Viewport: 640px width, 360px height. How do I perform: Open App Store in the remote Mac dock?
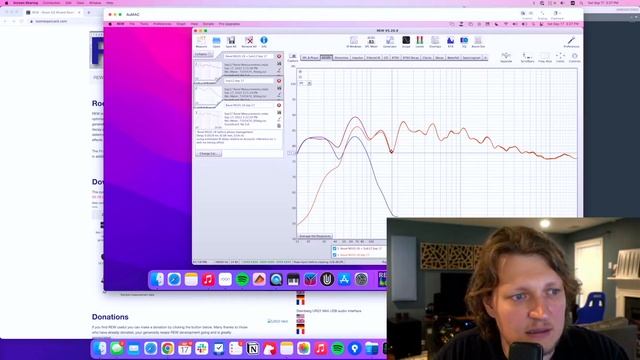344,280
